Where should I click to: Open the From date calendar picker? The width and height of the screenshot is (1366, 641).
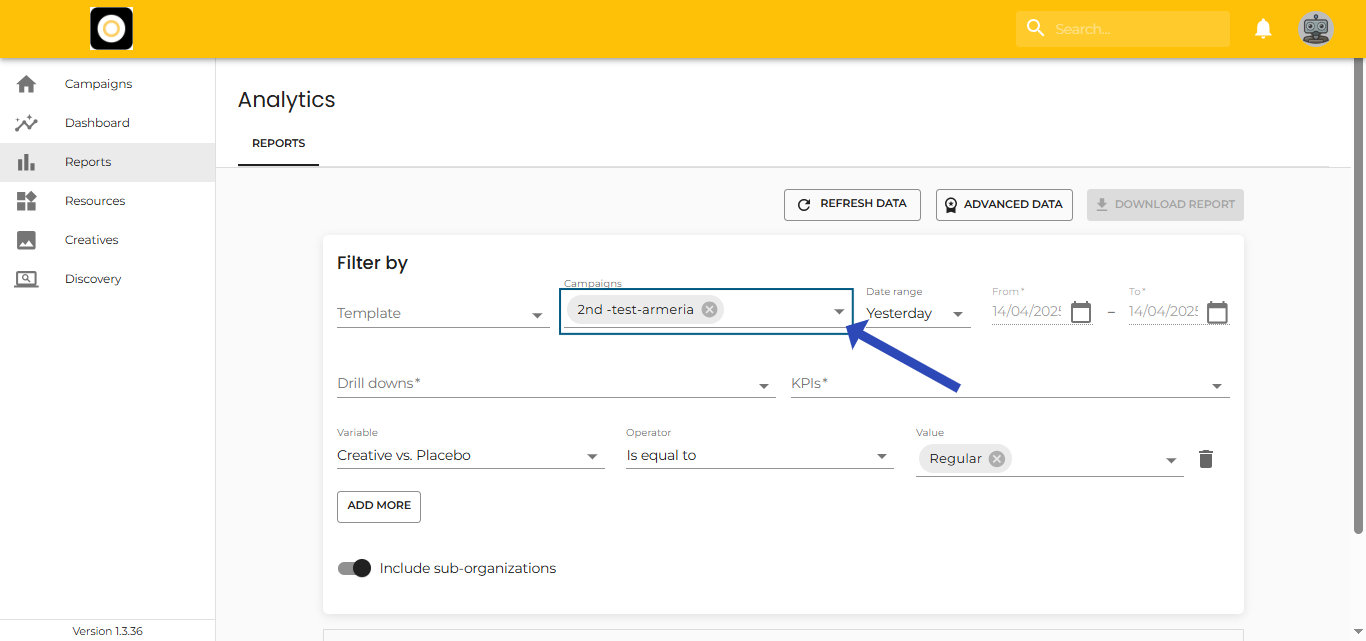pos(1081,312)
